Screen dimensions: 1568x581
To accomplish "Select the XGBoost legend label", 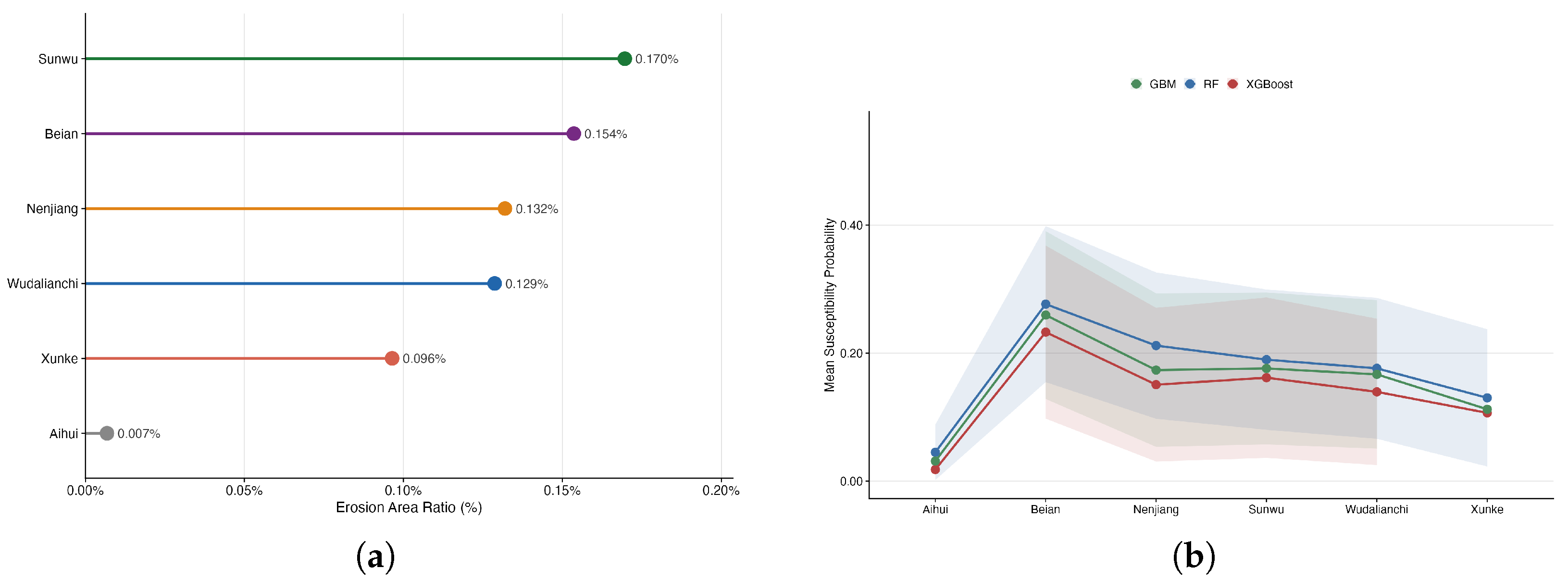I will 1269,84.
